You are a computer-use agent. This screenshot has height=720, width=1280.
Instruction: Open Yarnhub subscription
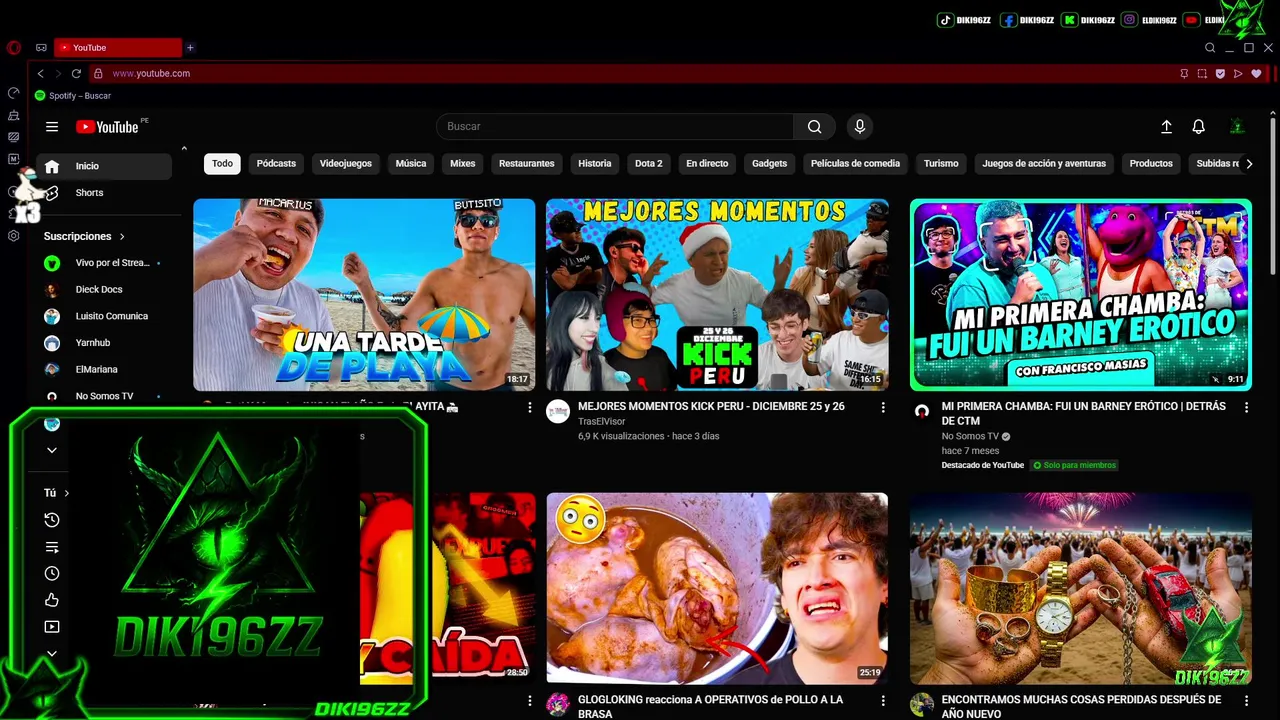[x=104, y=343]
